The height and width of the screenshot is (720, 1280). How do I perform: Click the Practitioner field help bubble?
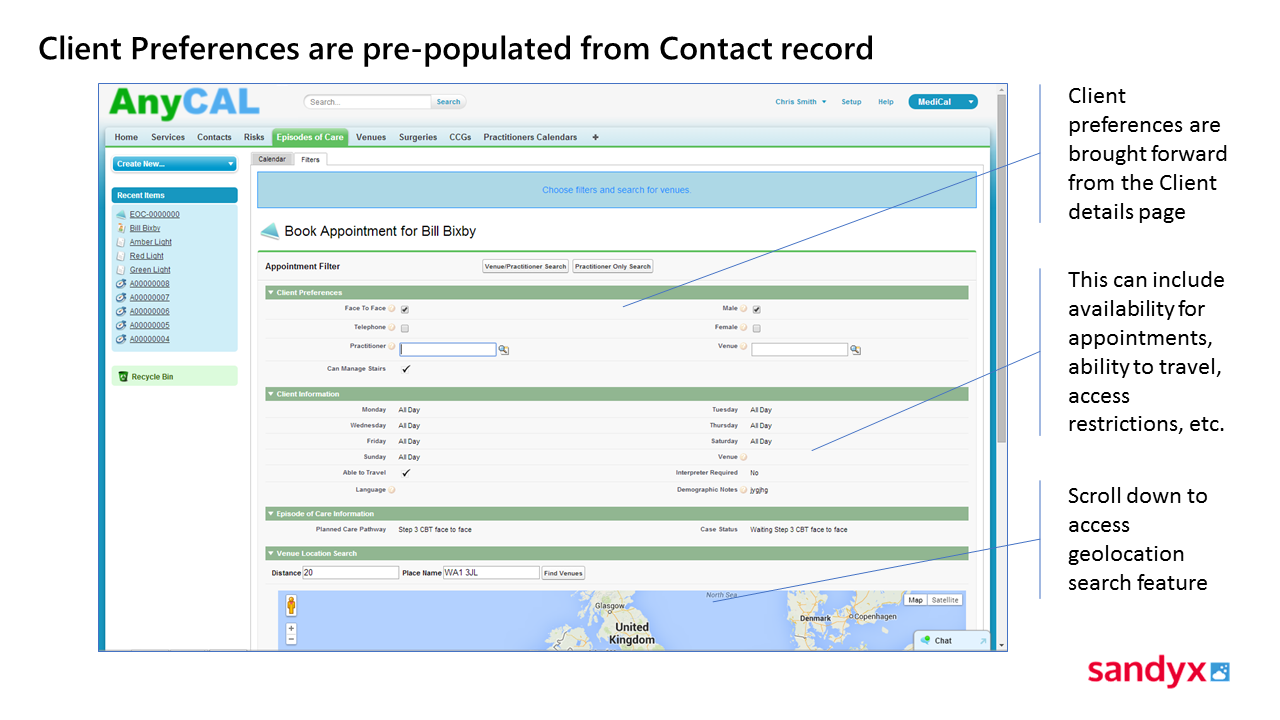click(392, 346)
